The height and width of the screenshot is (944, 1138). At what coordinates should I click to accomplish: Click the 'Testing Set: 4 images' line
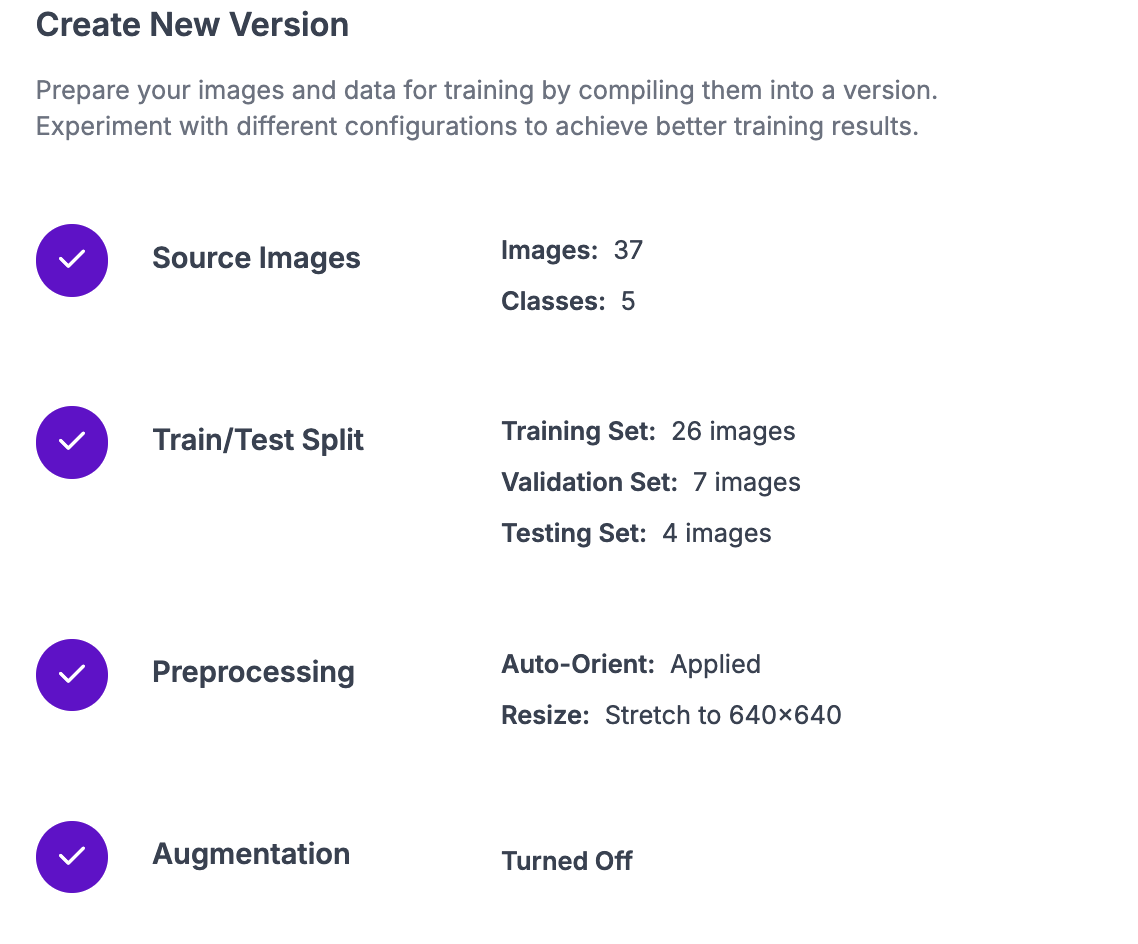point(636,534)
